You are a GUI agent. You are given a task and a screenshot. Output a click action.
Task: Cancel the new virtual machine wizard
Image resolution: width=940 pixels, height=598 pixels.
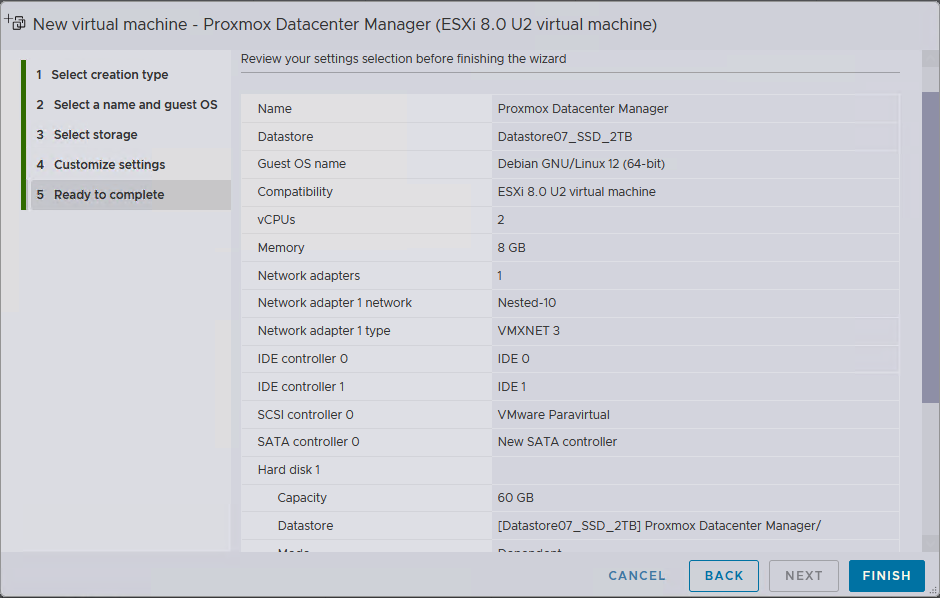[637, 575]
